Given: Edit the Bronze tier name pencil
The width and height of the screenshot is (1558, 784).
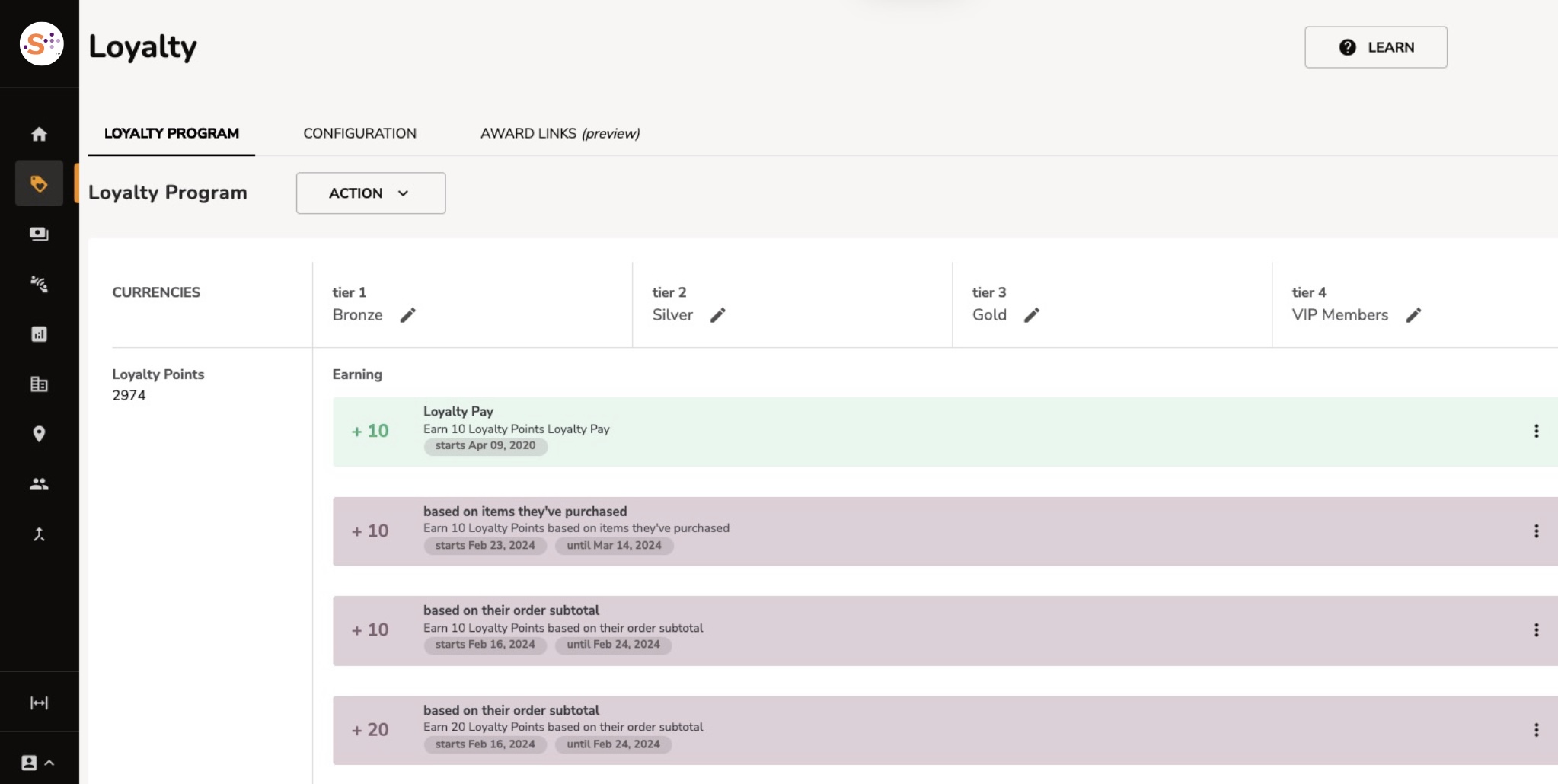Looking at the screenshot, I should [x=408, y=315].
